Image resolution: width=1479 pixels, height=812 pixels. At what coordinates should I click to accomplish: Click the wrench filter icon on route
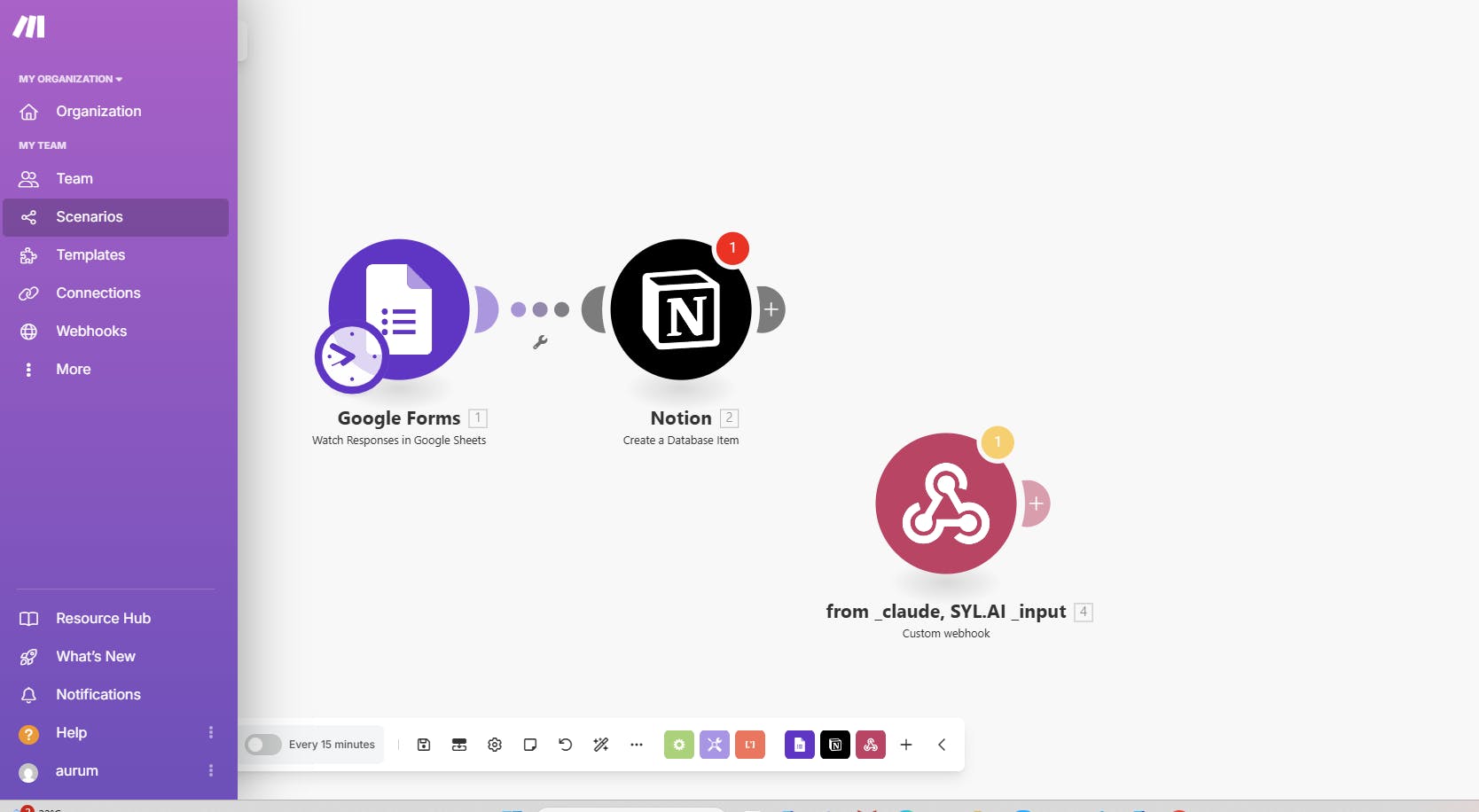click(540, 342)
